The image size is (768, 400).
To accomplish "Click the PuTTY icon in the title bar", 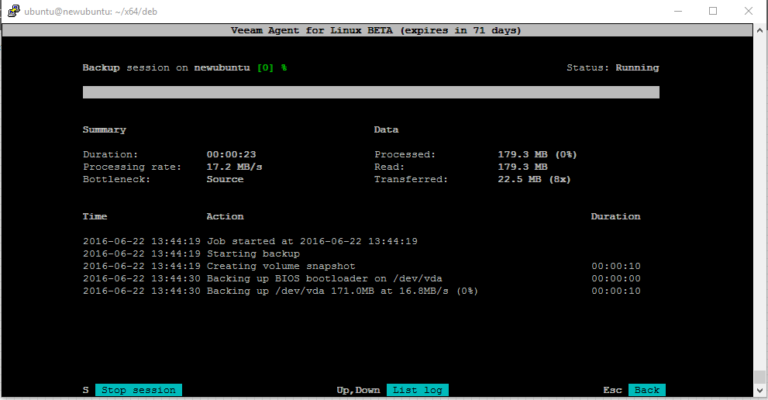I will tap(13, 11).
